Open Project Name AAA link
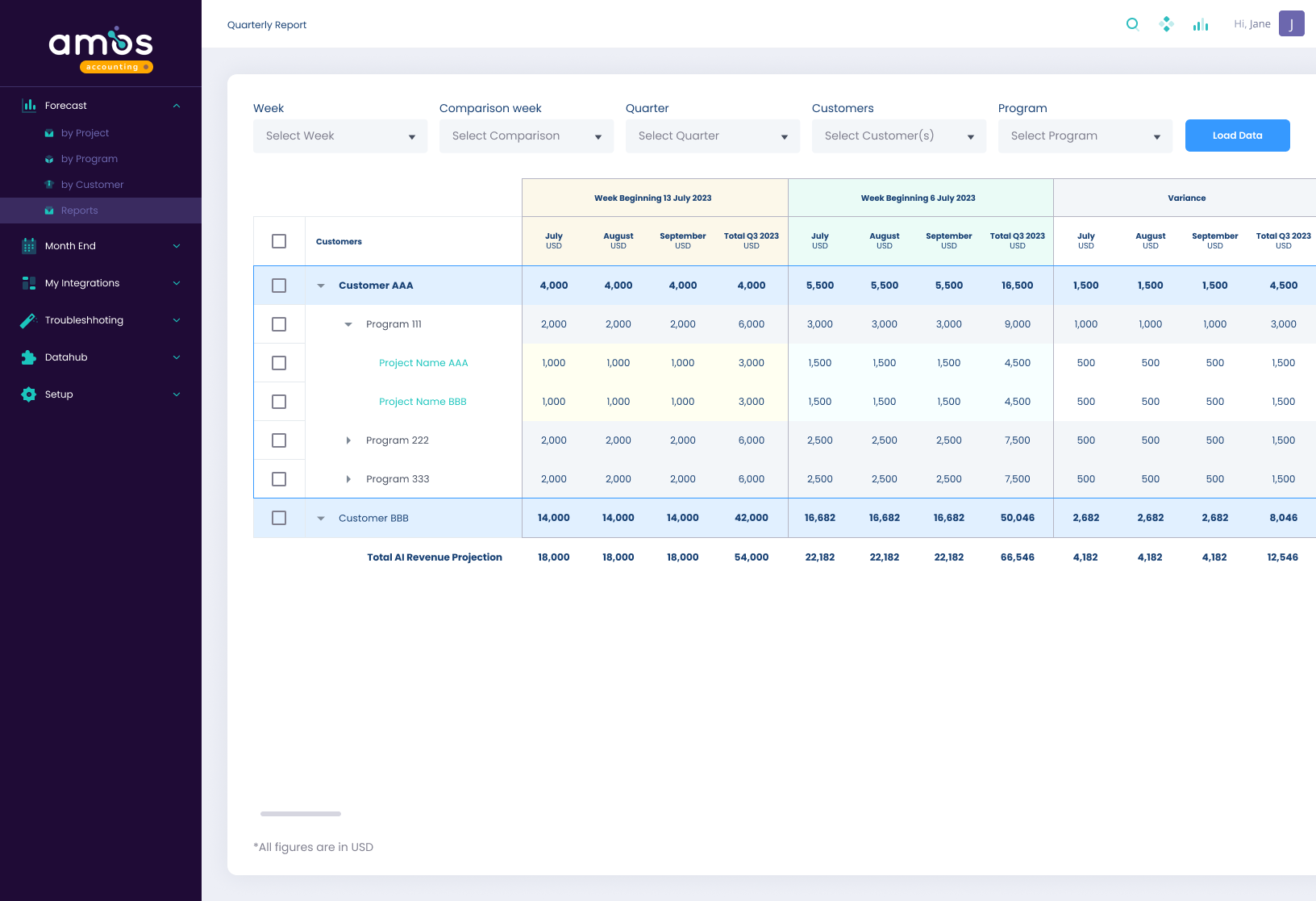This screenshot has width=1316, height=901. (423, 363)
